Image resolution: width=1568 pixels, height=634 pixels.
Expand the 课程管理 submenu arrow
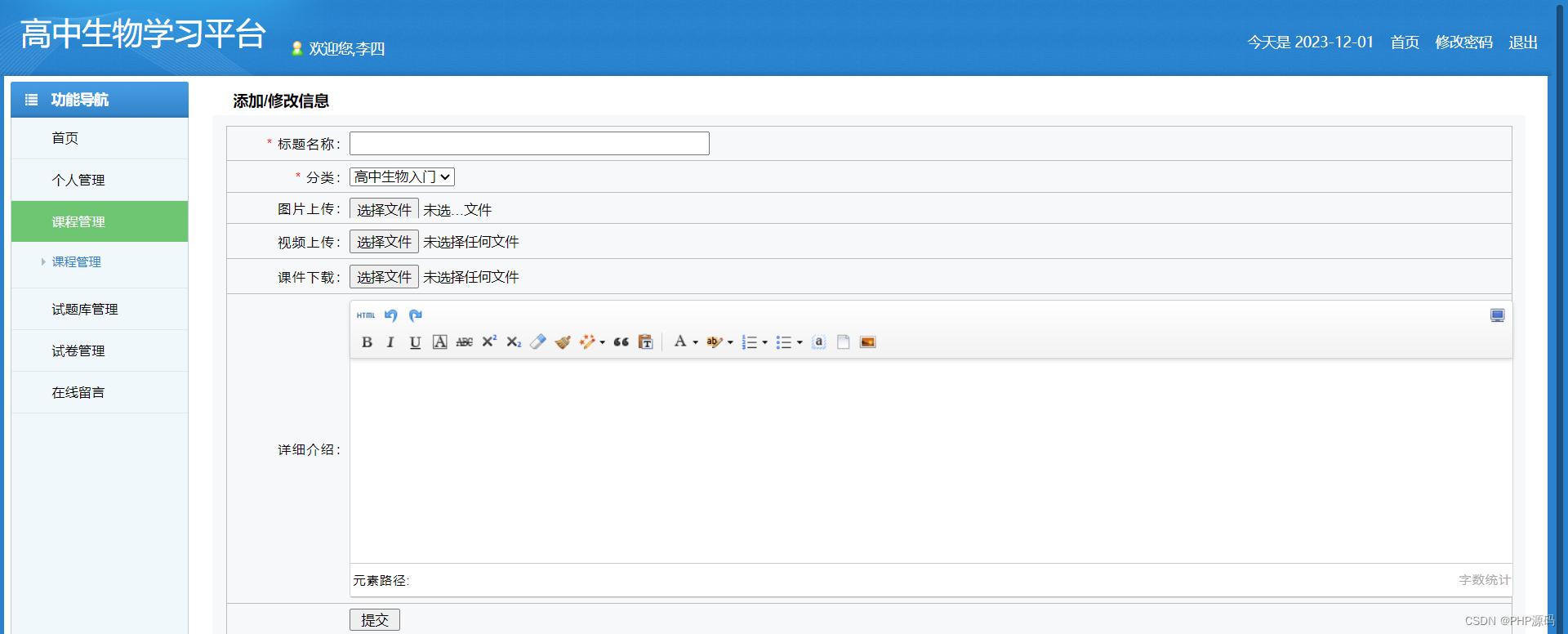coord(43,262)
